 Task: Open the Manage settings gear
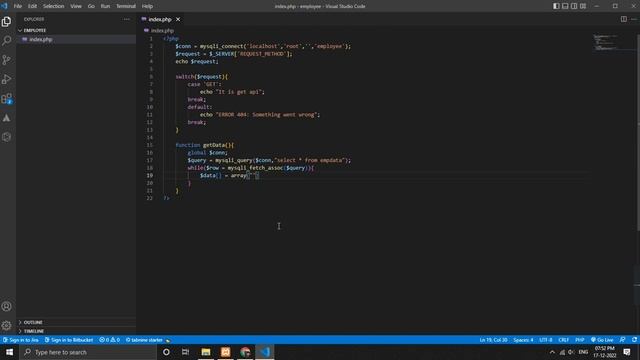click(x=7, y=325)
